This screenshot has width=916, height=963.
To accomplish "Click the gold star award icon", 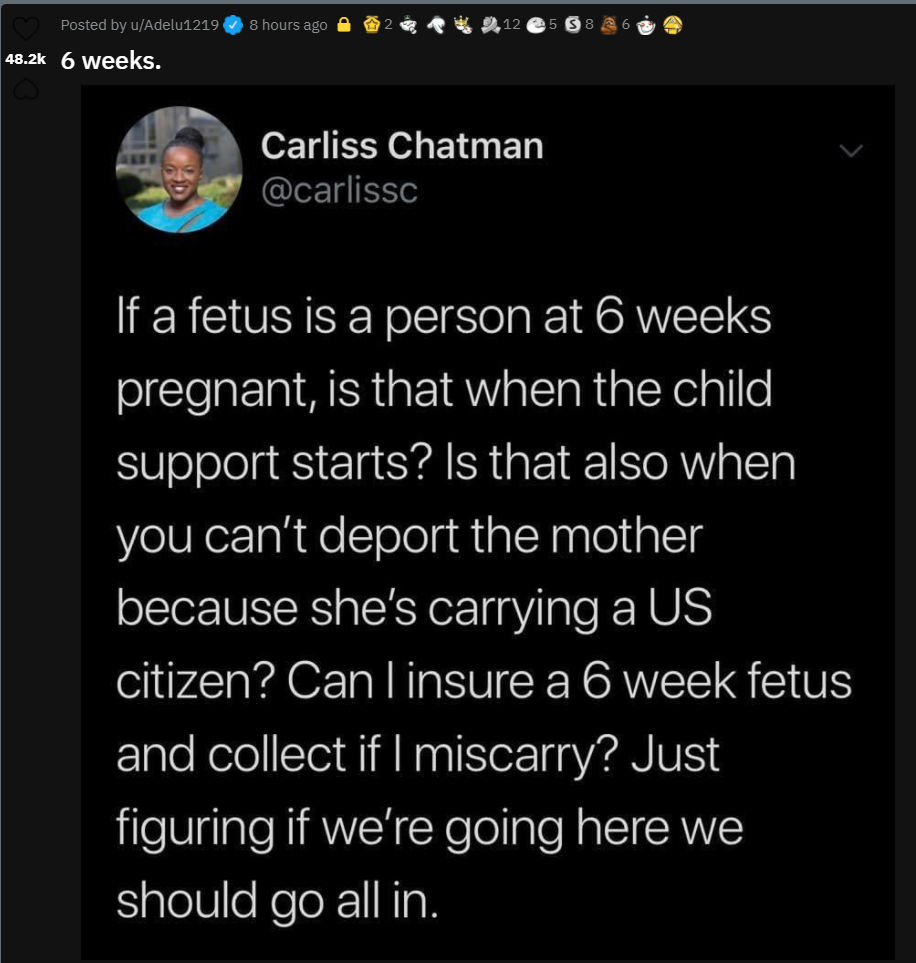I will click(x=372, y=25).
